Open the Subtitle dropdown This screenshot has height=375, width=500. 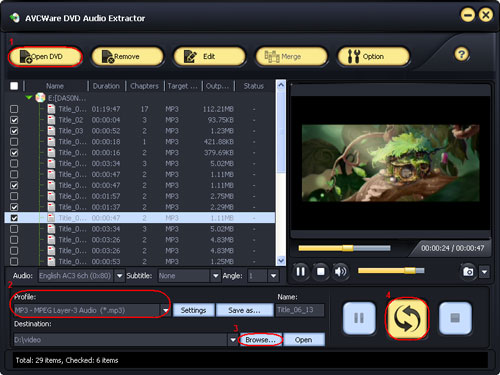pos(216,276)
